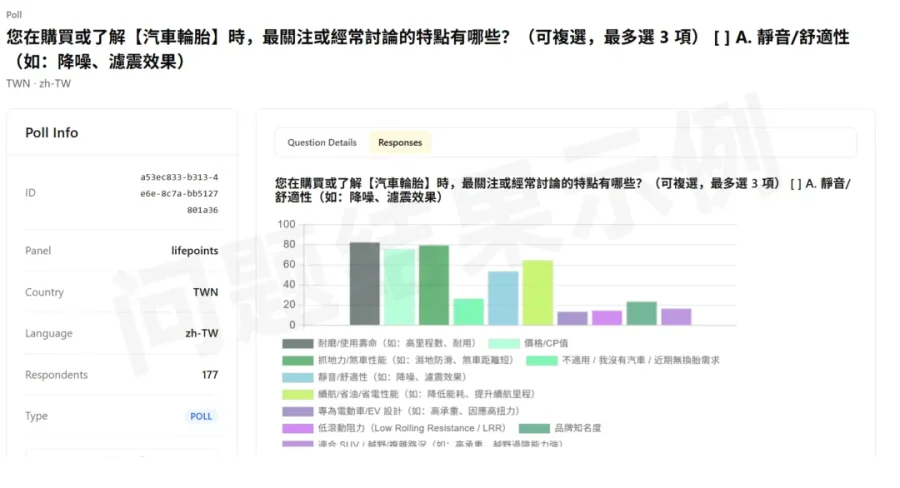Switch to the Question Details tab
Image resolution: width=900 pixels, height=488 pixels.
pyautogui.click(x=322, y=142)
